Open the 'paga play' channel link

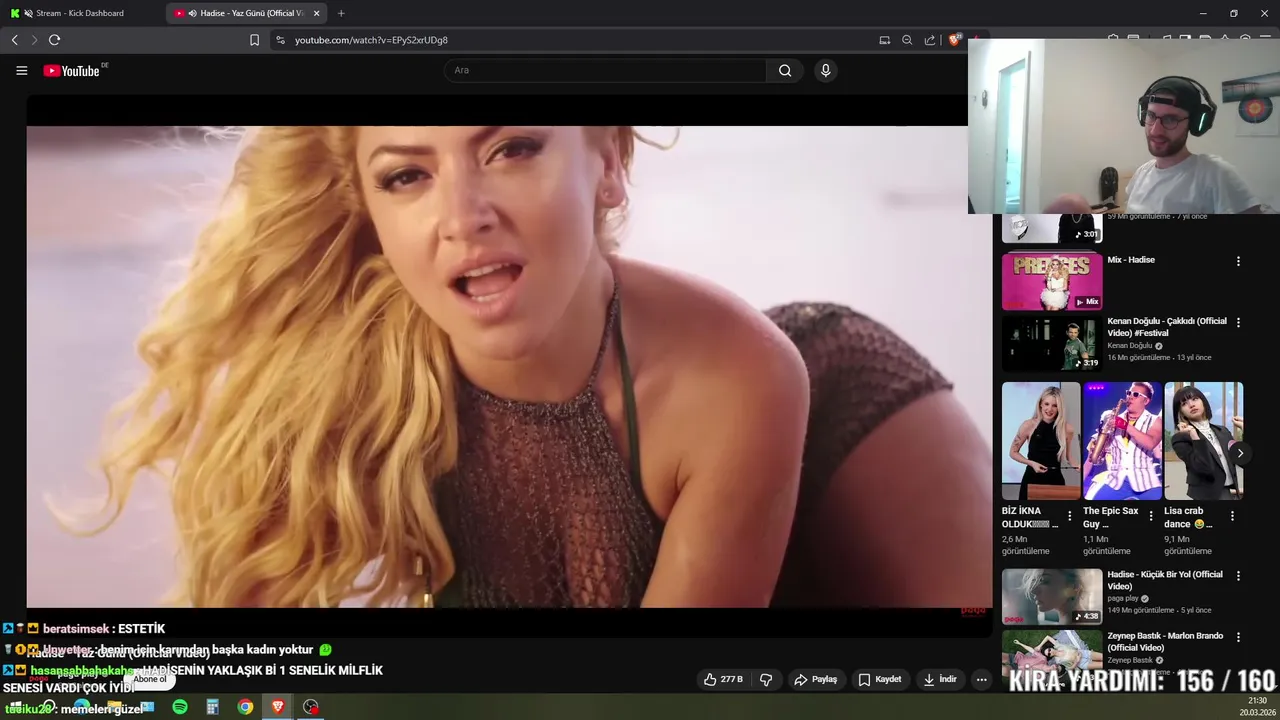(x=1124, y=599)
